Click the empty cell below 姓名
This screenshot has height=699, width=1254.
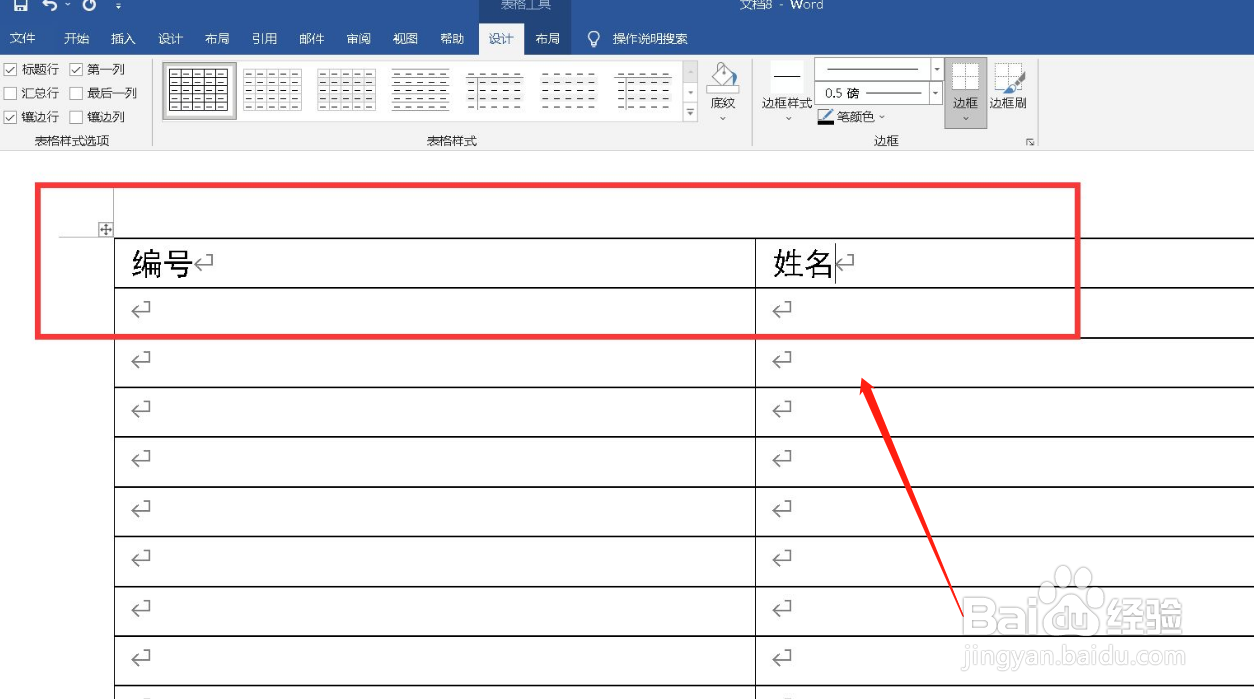pyautogui.click(x=1005, y=313)
